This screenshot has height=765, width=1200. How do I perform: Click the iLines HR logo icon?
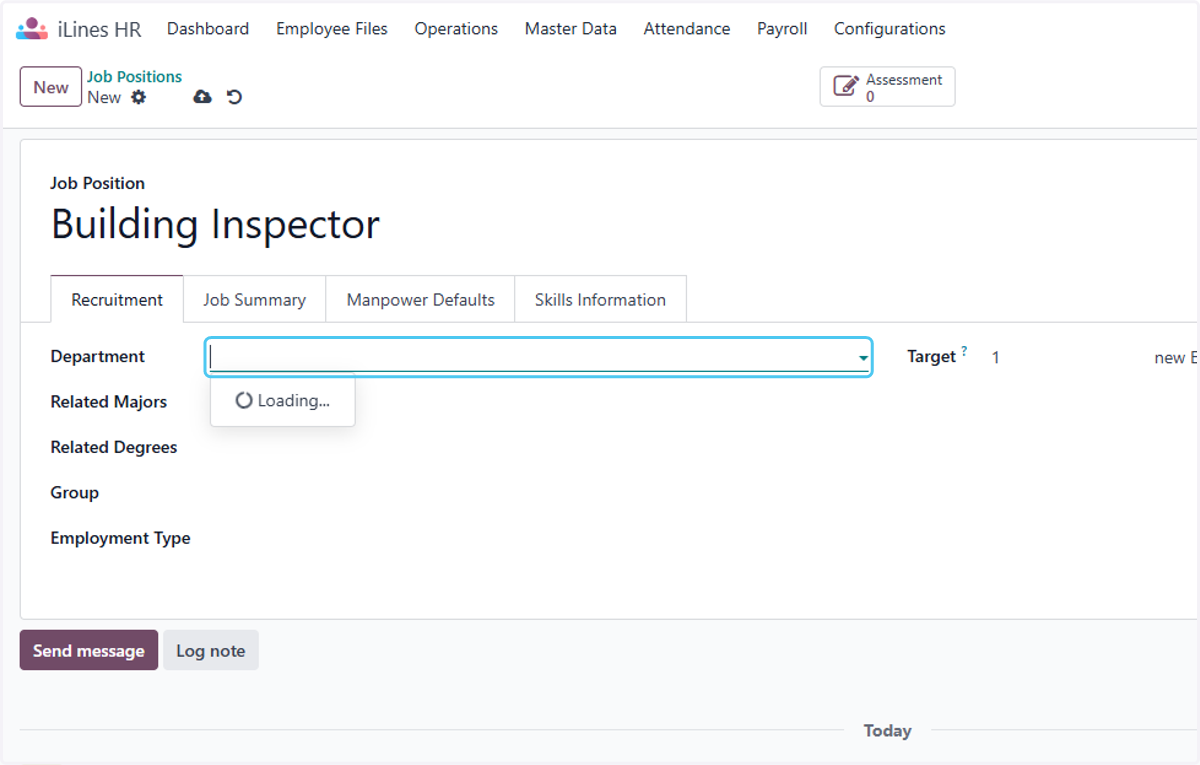32,29
